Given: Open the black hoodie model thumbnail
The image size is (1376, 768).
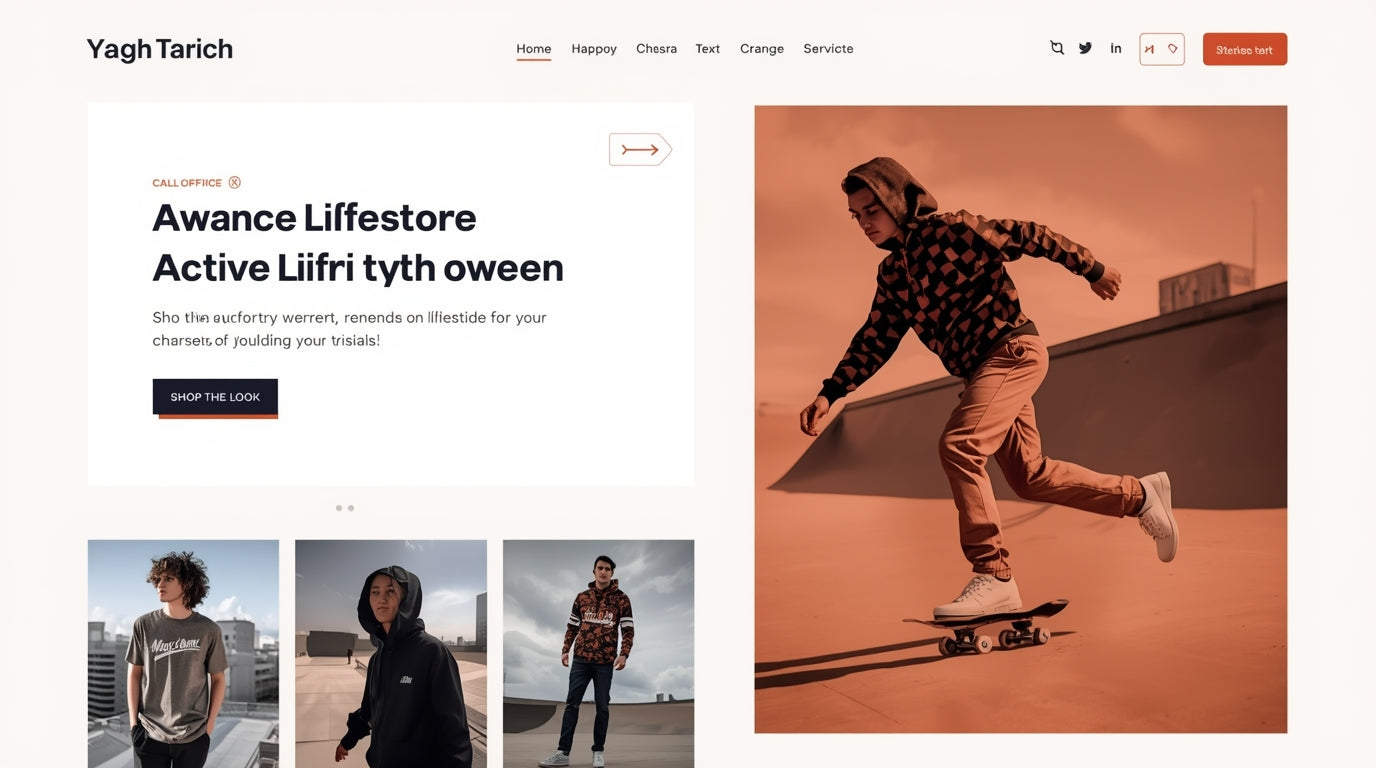Looking at the screenshot, I should coord(391,654).
